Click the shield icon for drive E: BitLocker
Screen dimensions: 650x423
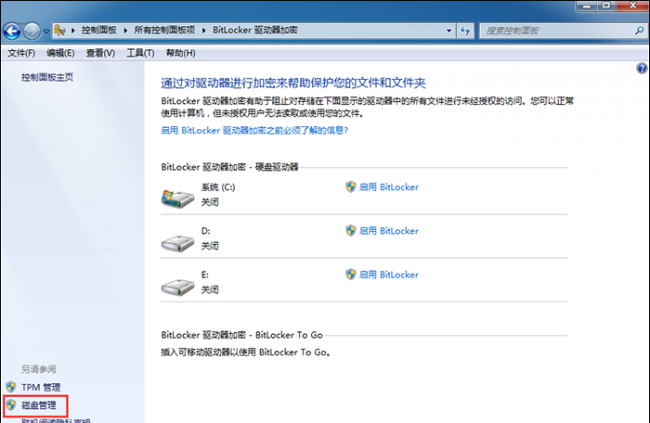[351, 274]
